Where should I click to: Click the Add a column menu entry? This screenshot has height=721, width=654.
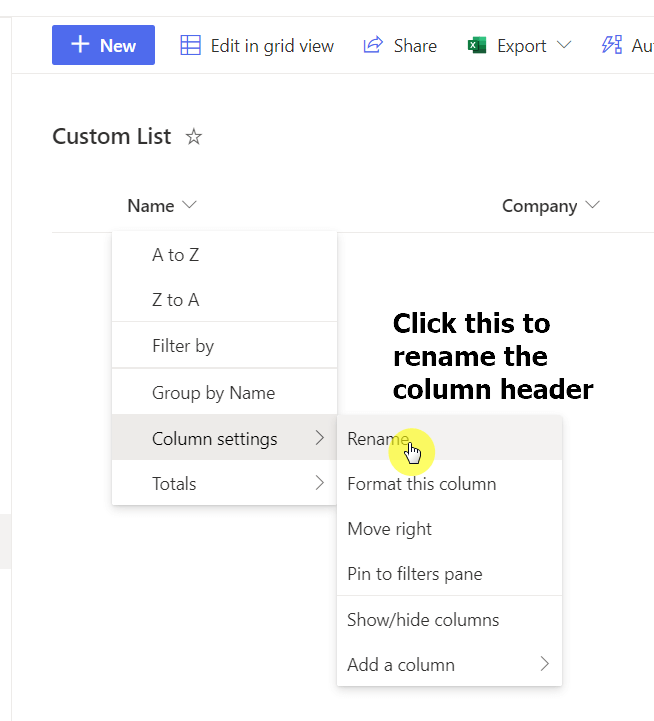(449, 664)
